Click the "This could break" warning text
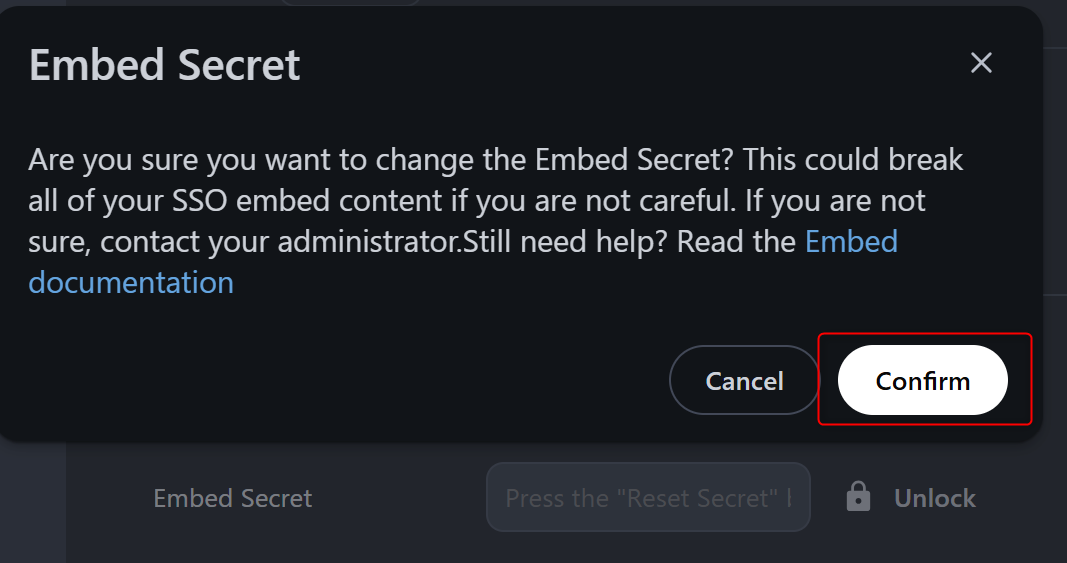This screenshot has height=563, width=1067. click(x=853, y=160)
